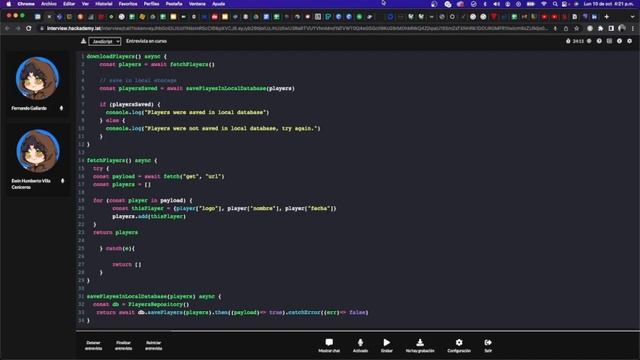This screenshot has height=360, width=640.
Task: Click the volume icon in the menu bar
Action: (x=496, y=4)
